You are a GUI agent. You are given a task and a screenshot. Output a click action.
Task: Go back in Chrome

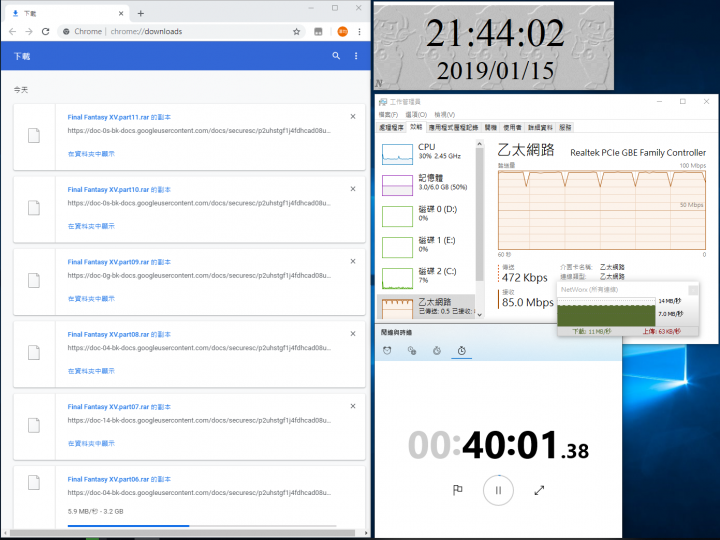(x=12, y=32)
